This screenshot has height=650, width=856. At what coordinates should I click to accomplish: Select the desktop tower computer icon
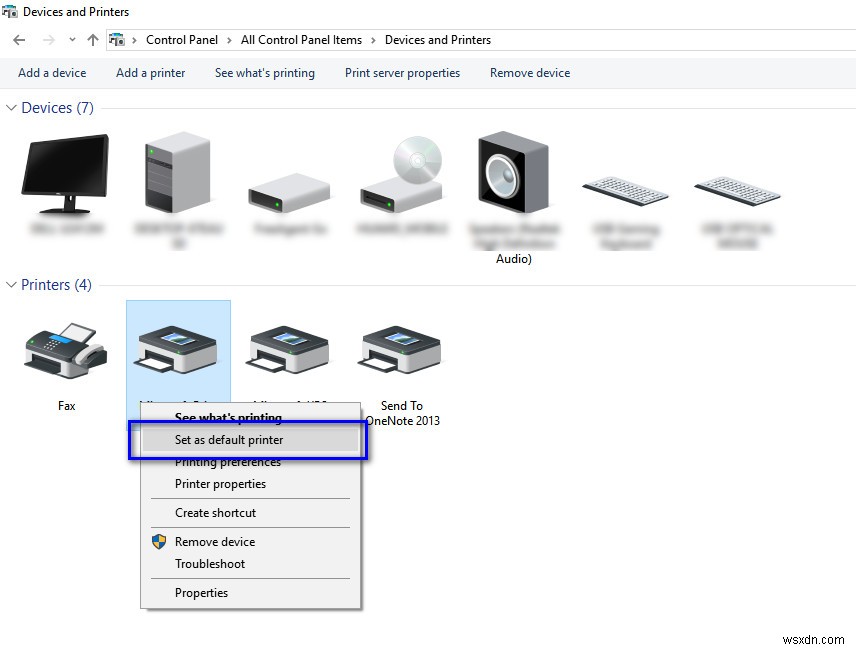[178, 172]
